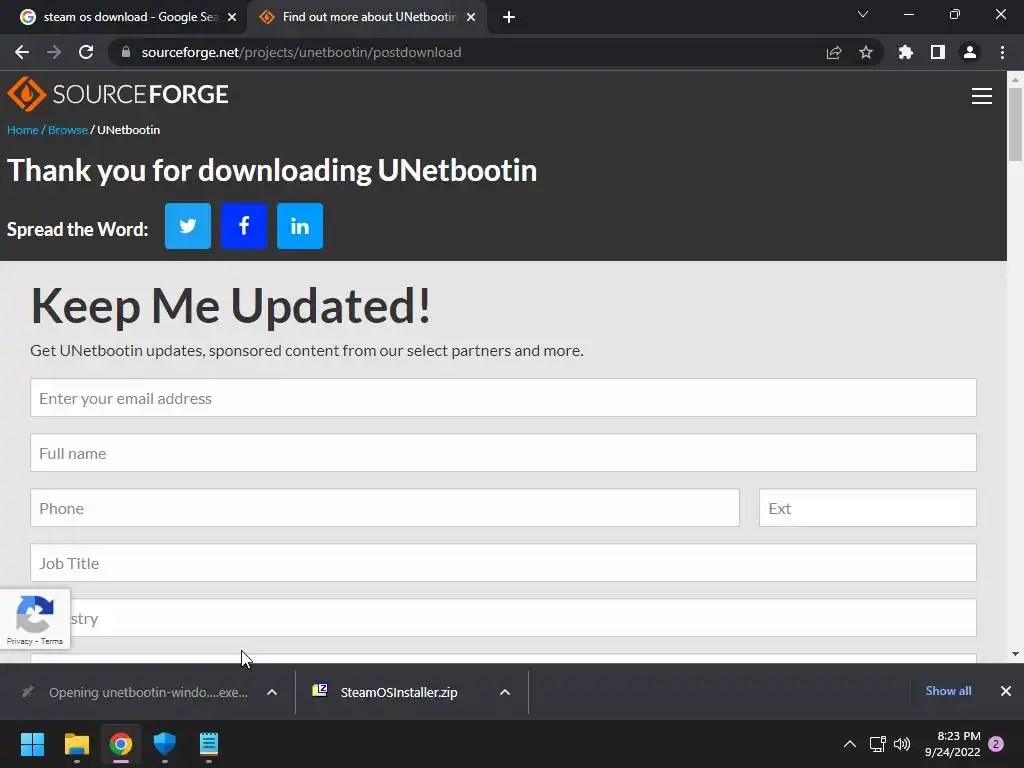Focus the Job Title field

(503, 563)
